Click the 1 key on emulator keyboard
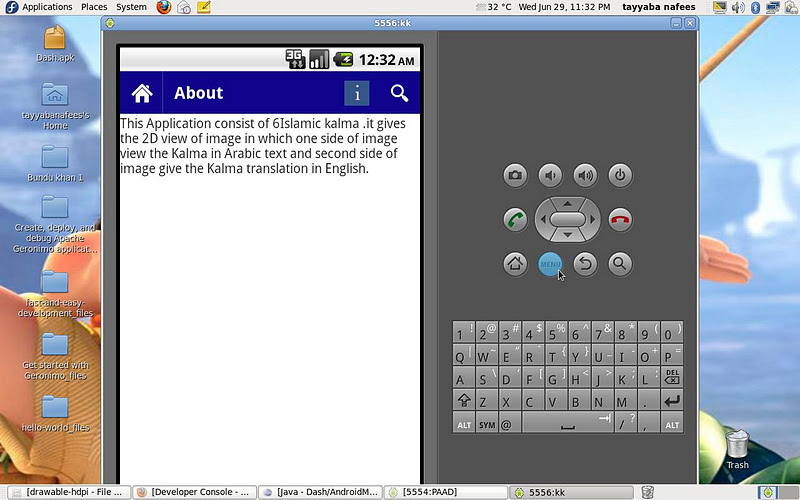Viewport: 800px width, 500px height. [464, 332]
